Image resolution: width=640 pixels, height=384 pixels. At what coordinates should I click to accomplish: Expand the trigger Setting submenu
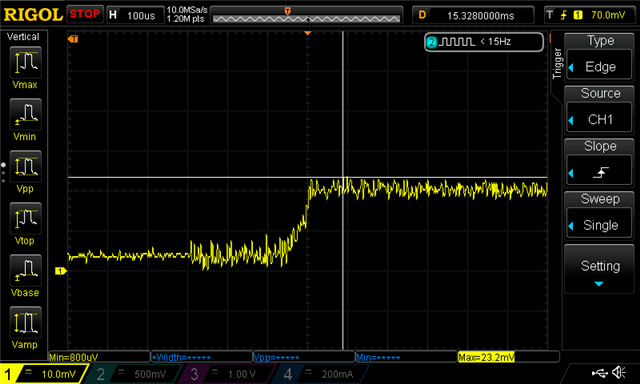tap(599, 269)
